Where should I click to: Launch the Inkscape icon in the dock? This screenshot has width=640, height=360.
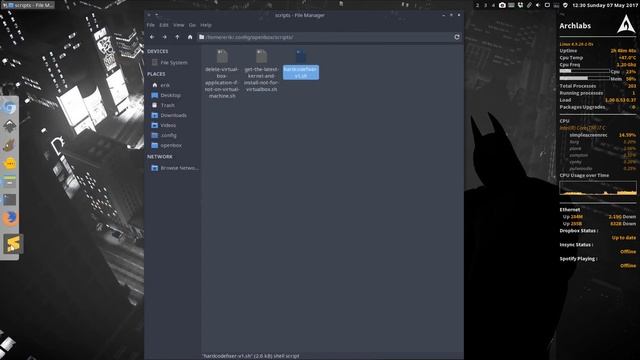[10, 126]
